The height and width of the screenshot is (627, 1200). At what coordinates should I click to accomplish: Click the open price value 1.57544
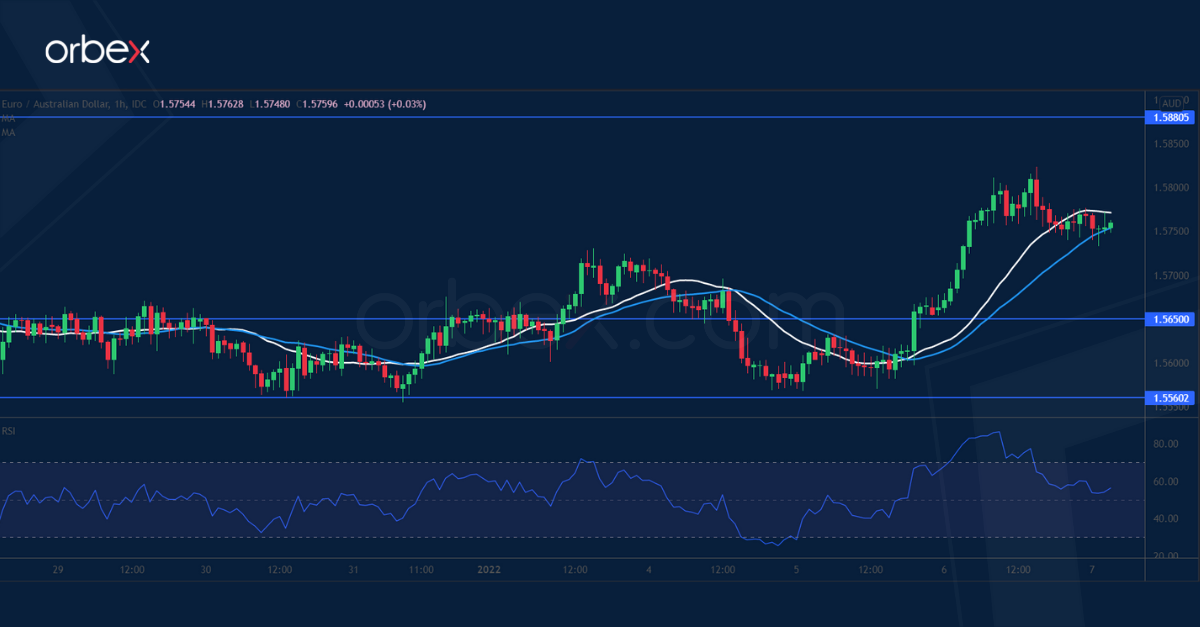(x=178, y=104)
